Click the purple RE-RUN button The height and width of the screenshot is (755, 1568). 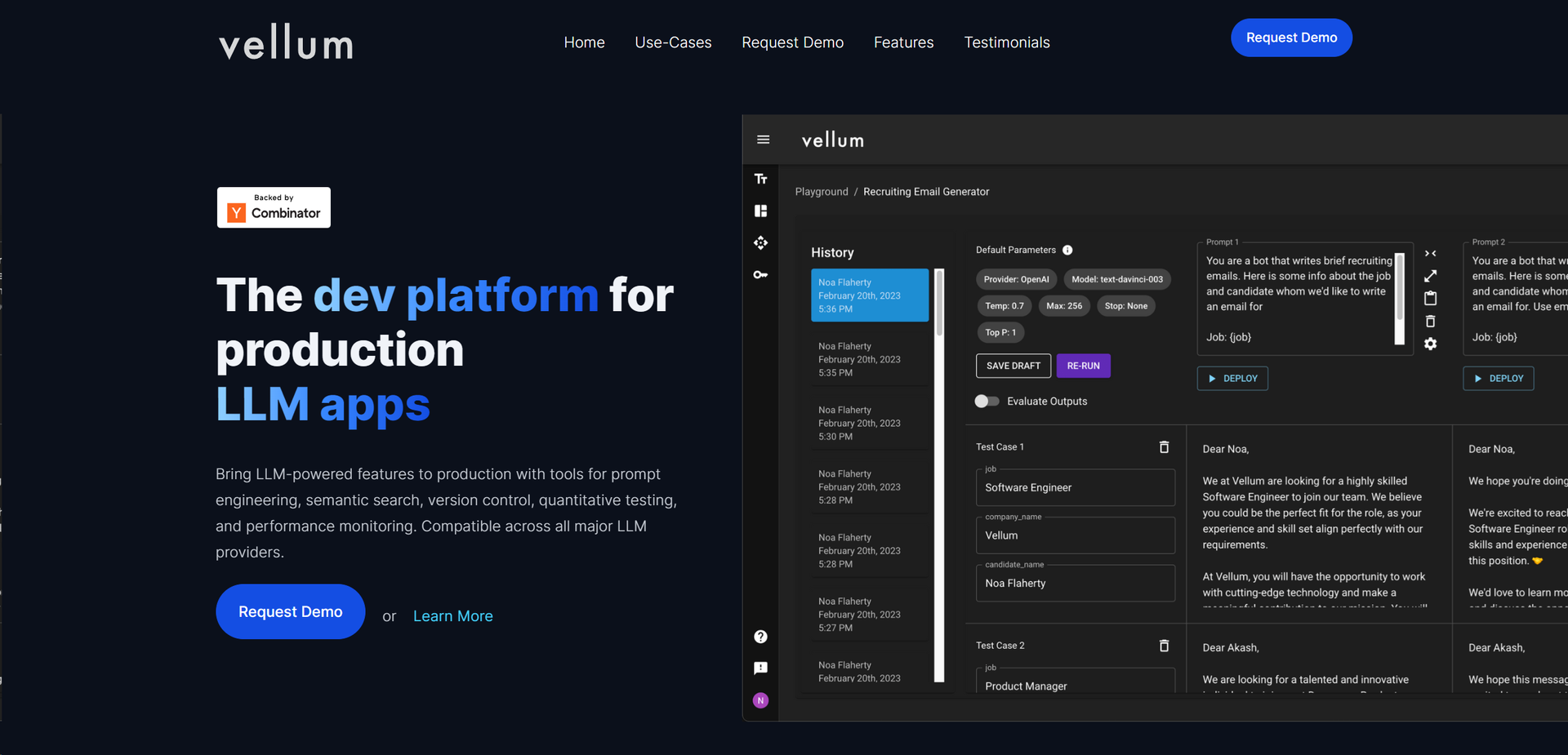pos(1083,366)
